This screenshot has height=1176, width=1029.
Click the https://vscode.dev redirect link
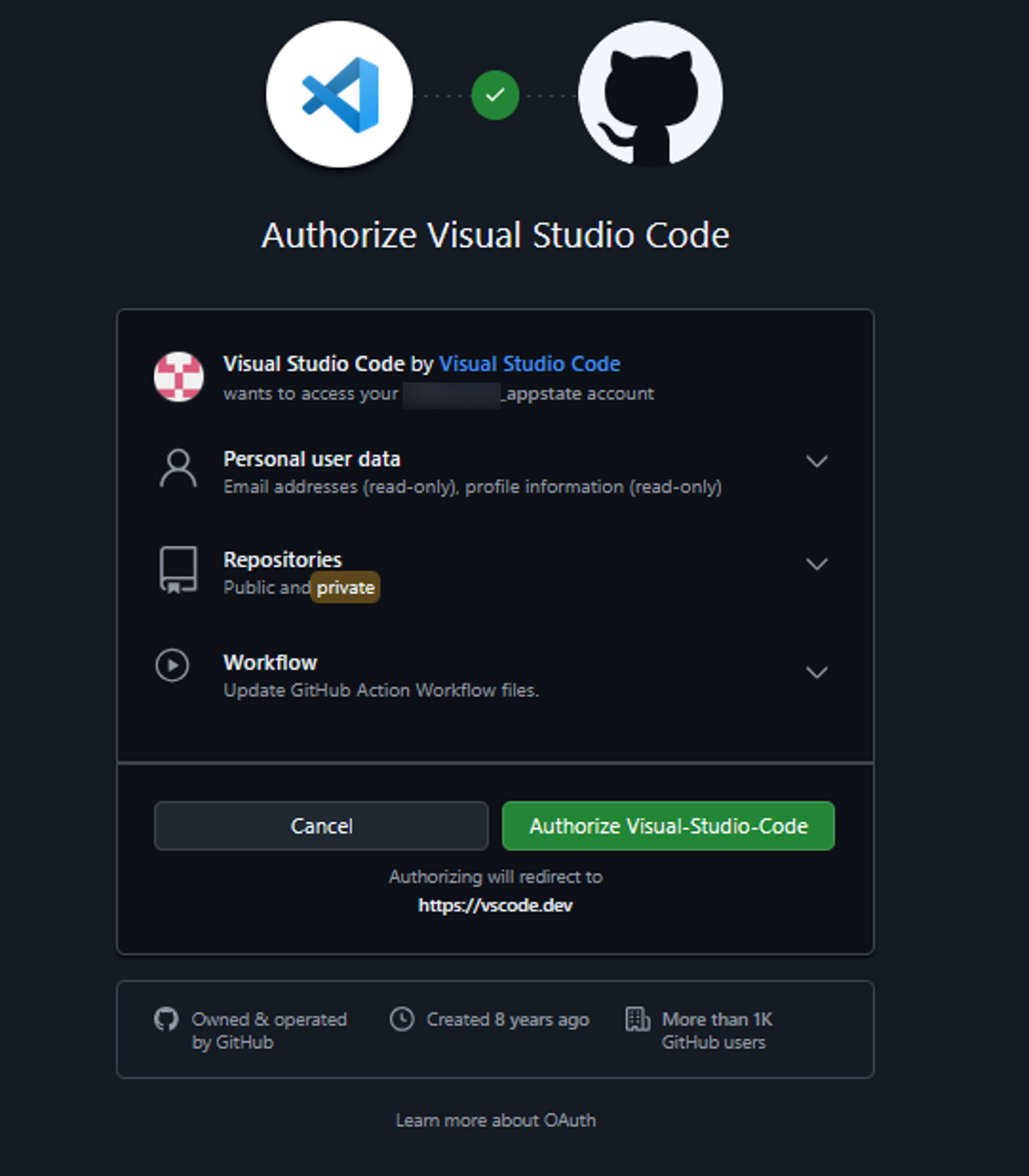pos(495,905)
